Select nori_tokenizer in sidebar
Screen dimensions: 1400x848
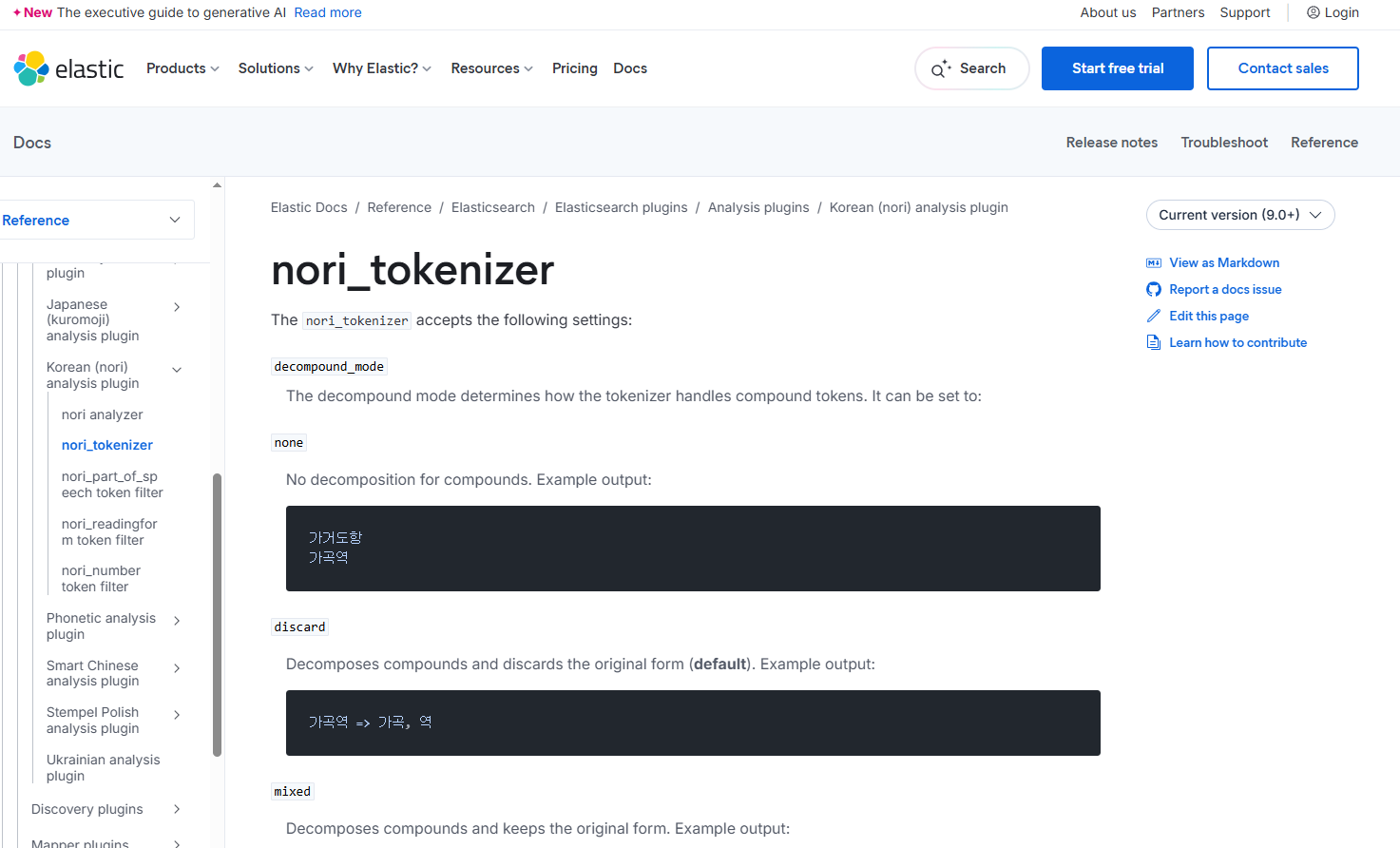(107, 445)
